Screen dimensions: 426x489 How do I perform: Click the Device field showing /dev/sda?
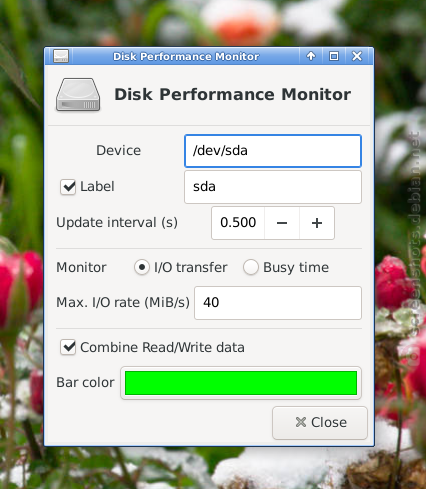(273, 151)
